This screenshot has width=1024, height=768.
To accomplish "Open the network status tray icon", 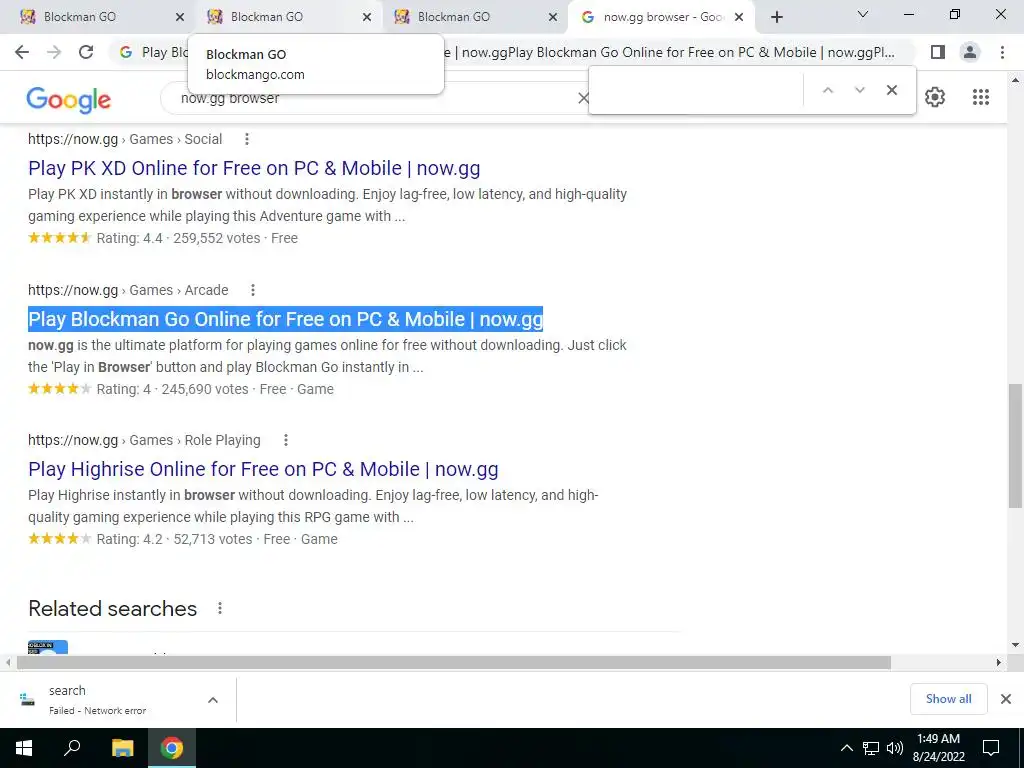I will [x=871, y=748].
